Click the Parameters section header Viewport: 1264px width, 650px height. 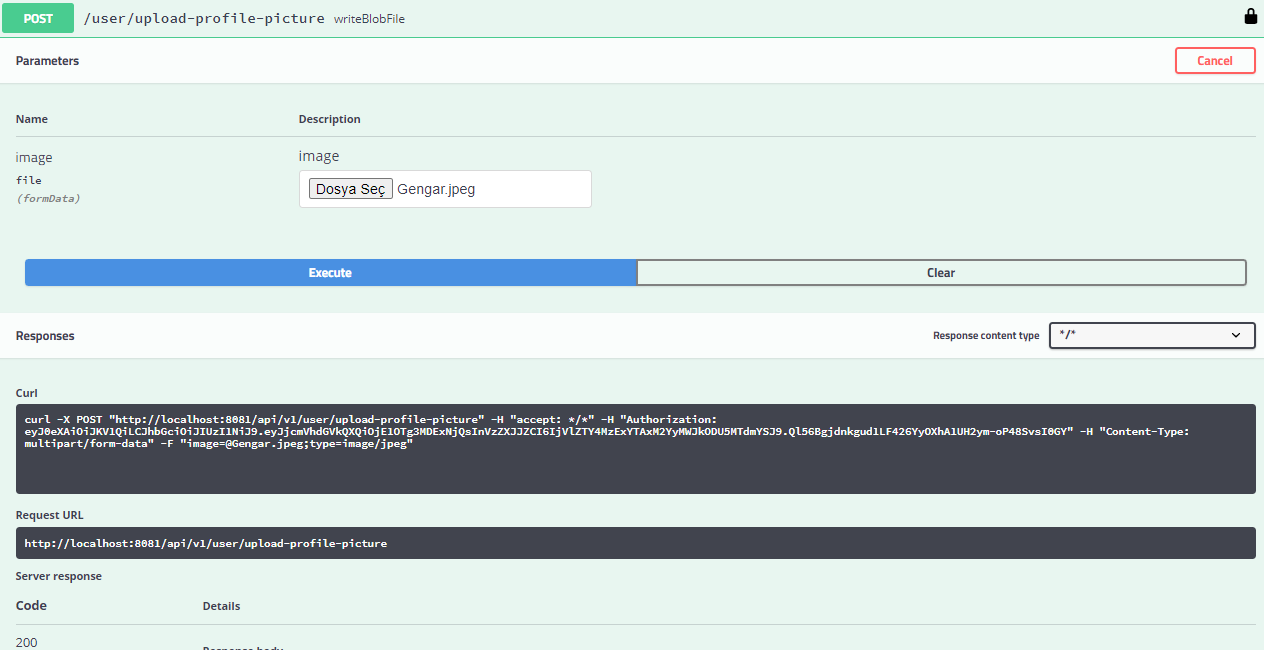coord(47,60)
